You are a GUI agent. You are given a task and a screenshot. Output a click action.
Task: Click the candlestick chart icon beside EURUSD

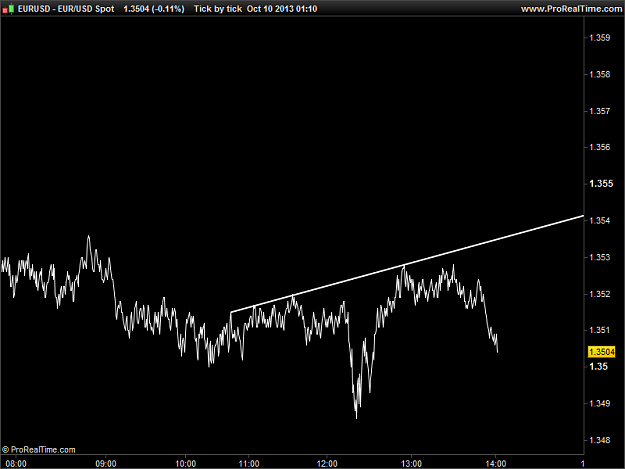coord(8,8)
